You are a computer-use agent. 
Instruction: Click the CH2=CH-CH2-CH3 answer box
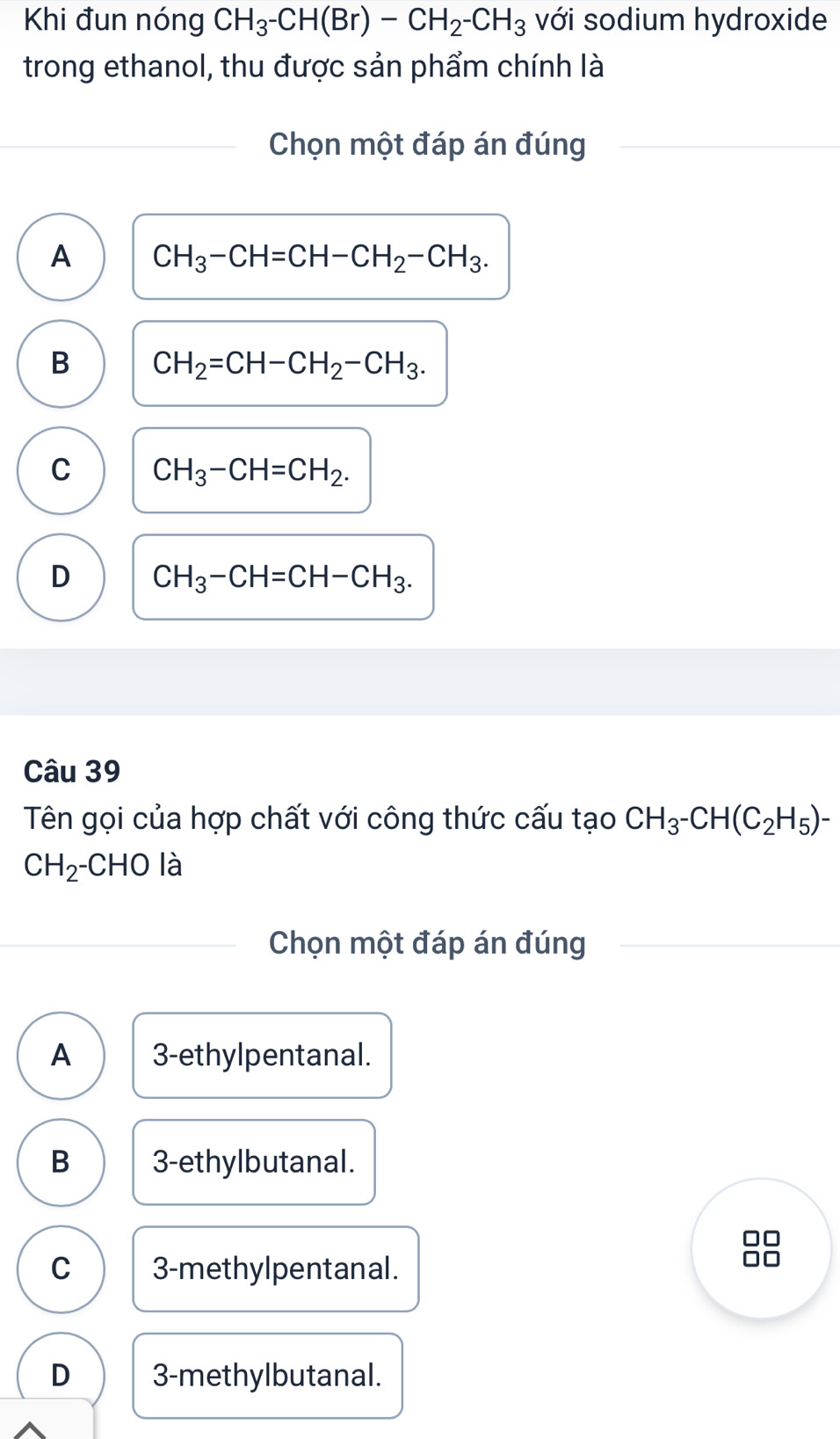tap(290, 363)
